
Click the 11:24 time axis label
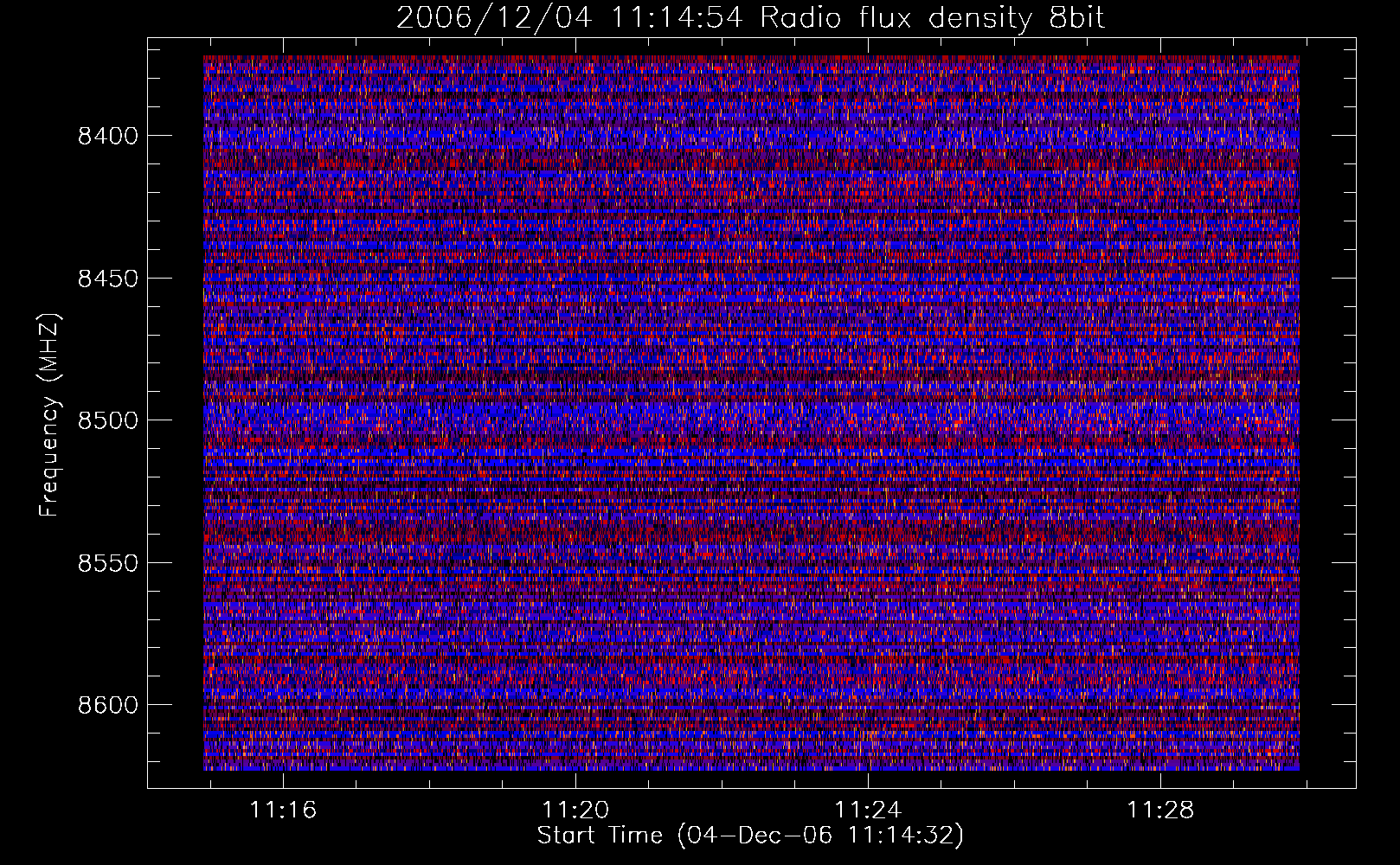(x=868, y=811)
